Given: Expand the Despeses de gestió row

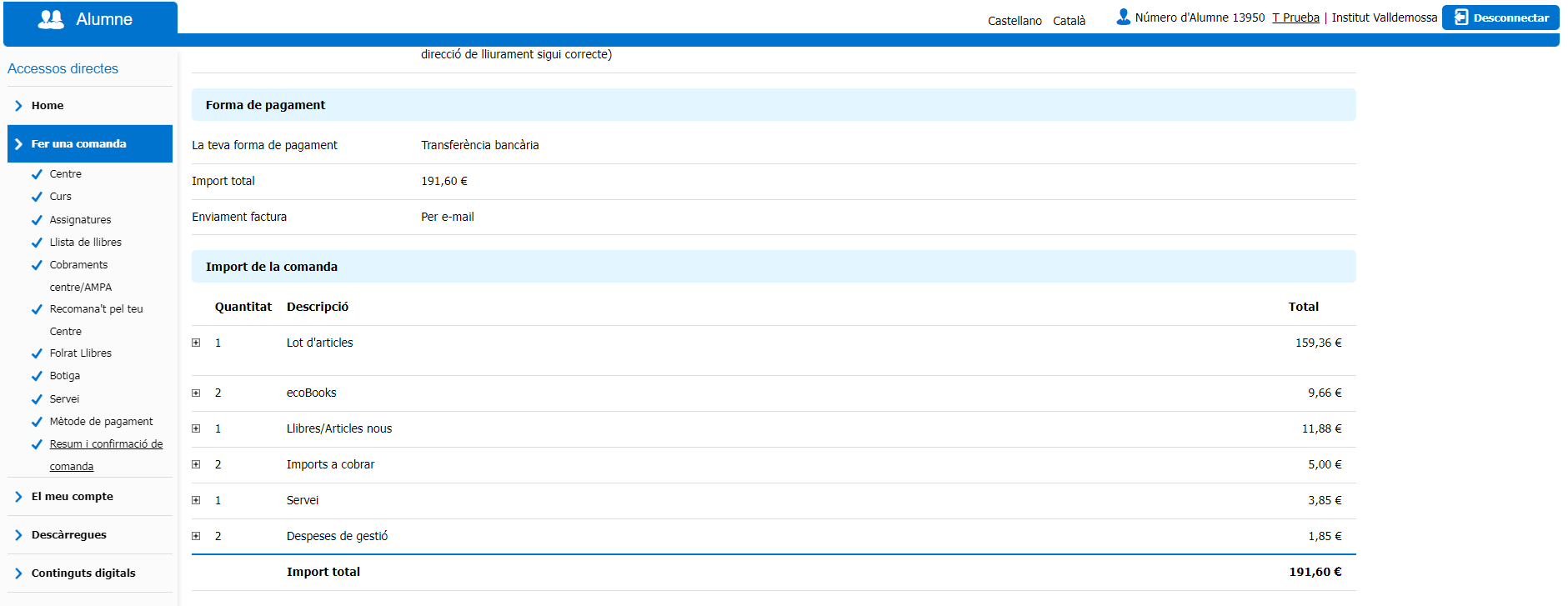Looking at the screenshot, I should click(x=196, y=536).
